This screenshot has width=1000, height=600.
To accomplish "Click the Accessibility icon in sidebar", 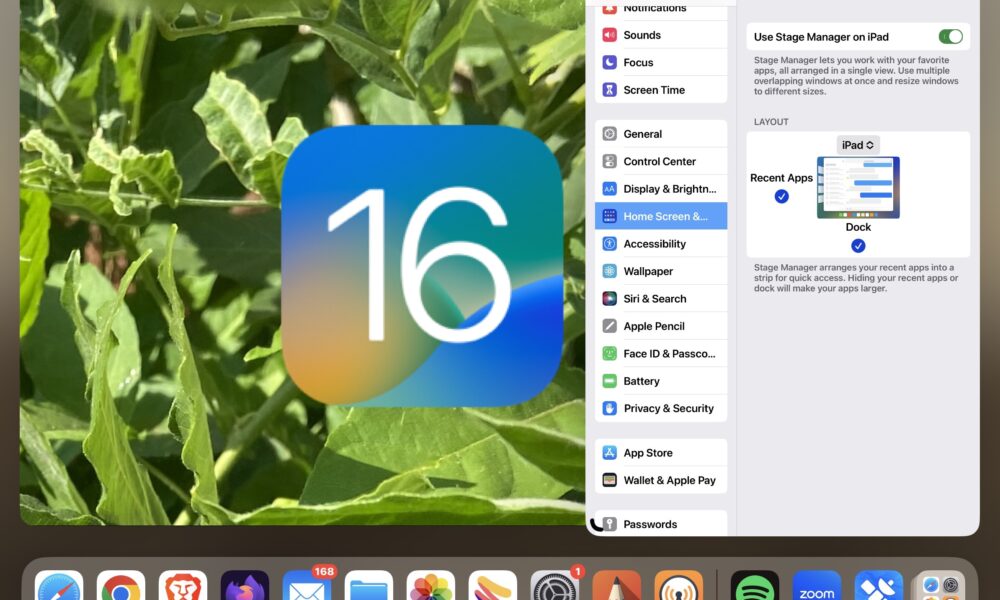I will pos(610,244).
